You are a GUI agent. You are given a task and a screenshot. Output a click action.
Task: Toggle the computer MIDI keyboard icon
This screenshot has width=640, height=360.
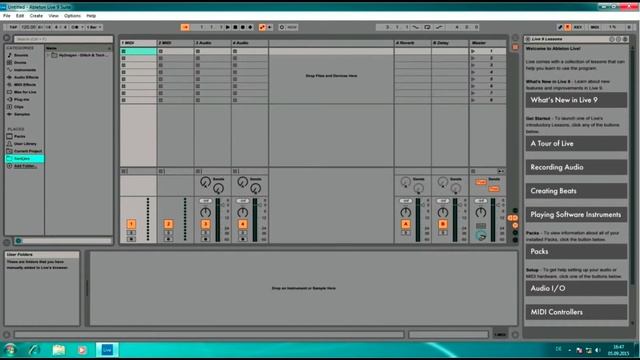[x=568, y=27]
